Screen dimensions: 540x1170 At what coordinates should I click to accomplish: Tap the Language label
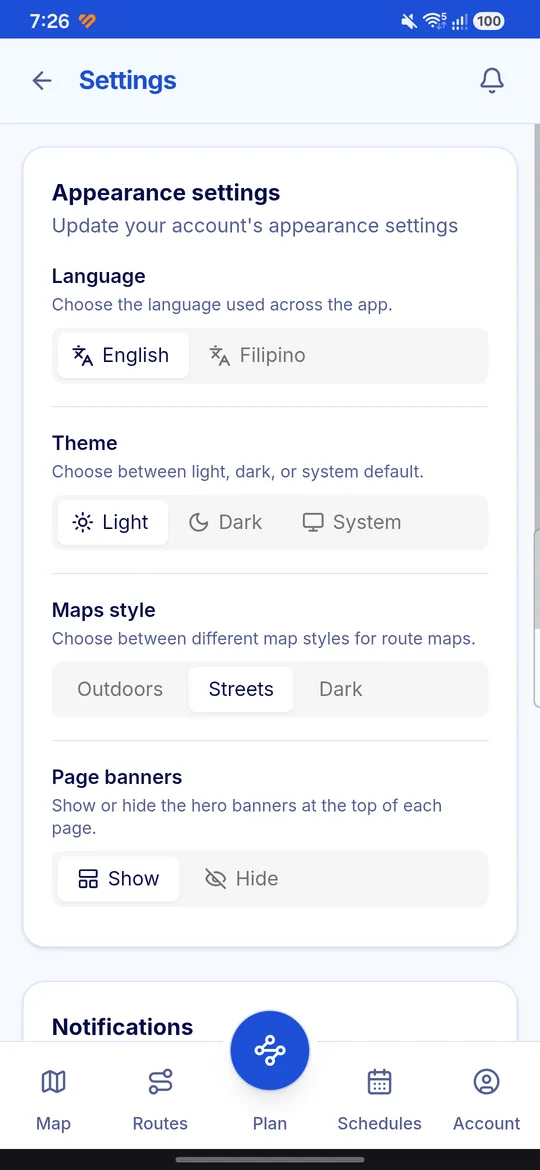pos(98,276)
